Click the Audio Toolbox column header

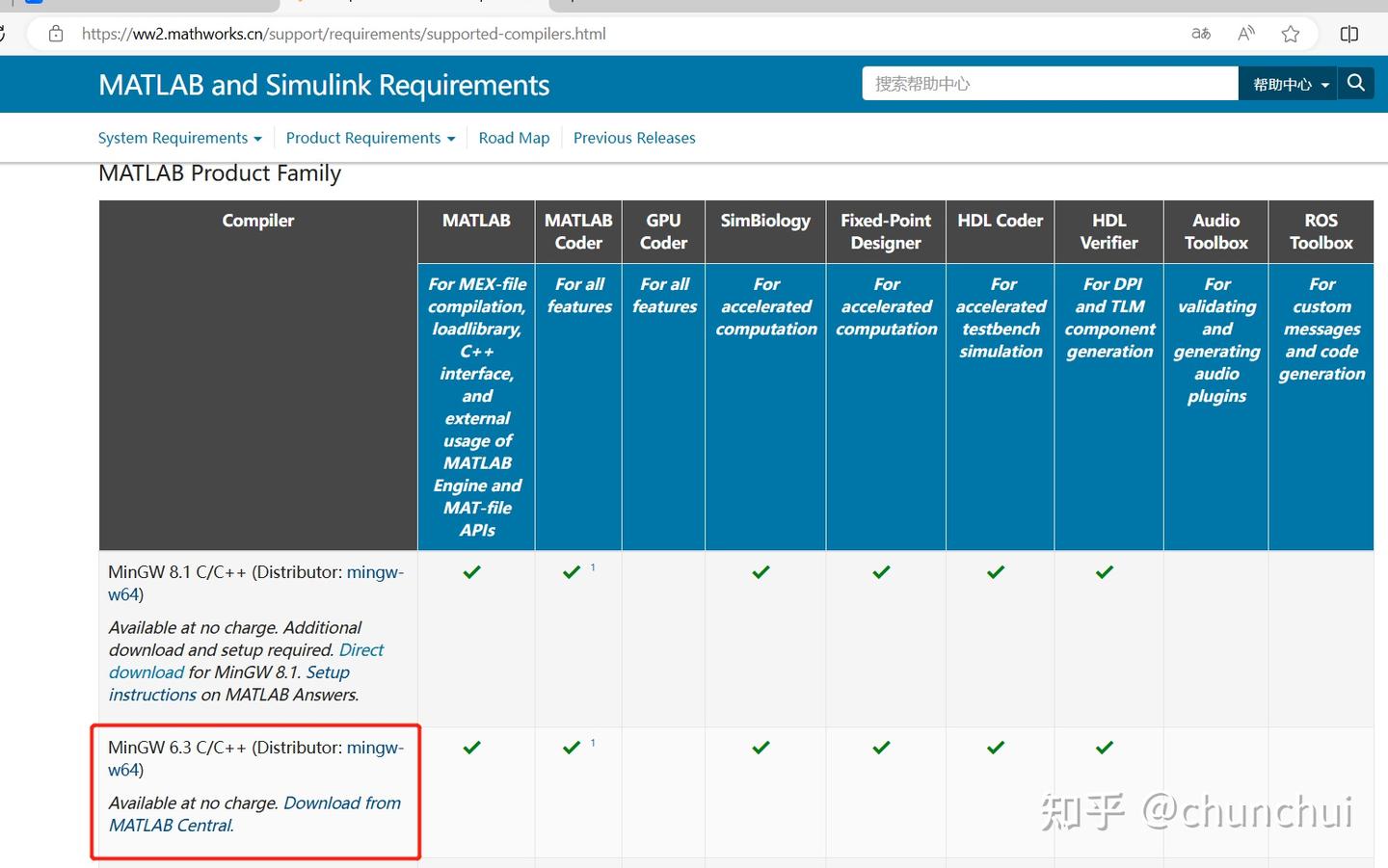click(1216, 232)
